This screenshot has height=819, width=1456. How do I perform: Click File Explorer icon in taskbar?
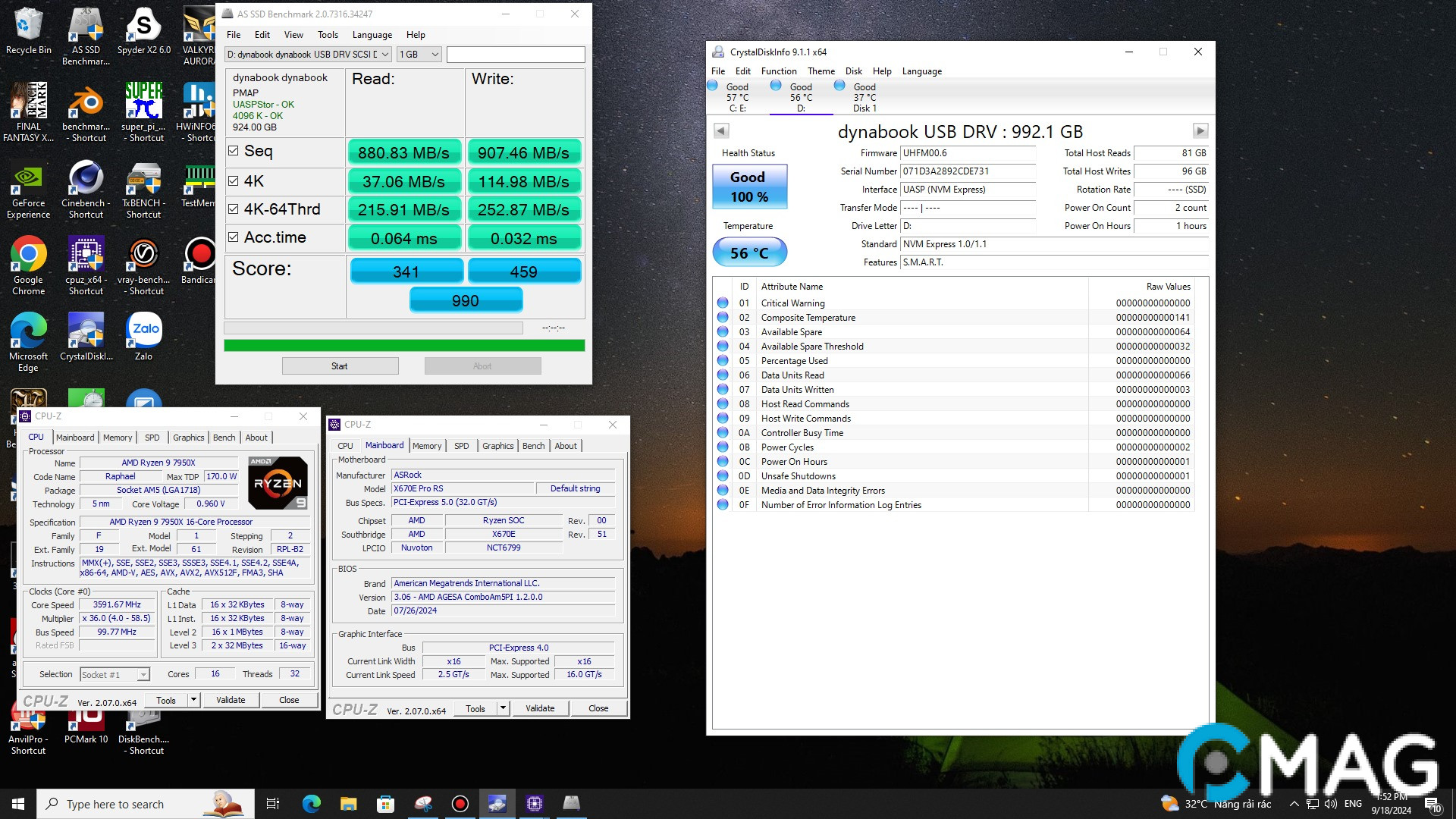click(x=348, y=804)
